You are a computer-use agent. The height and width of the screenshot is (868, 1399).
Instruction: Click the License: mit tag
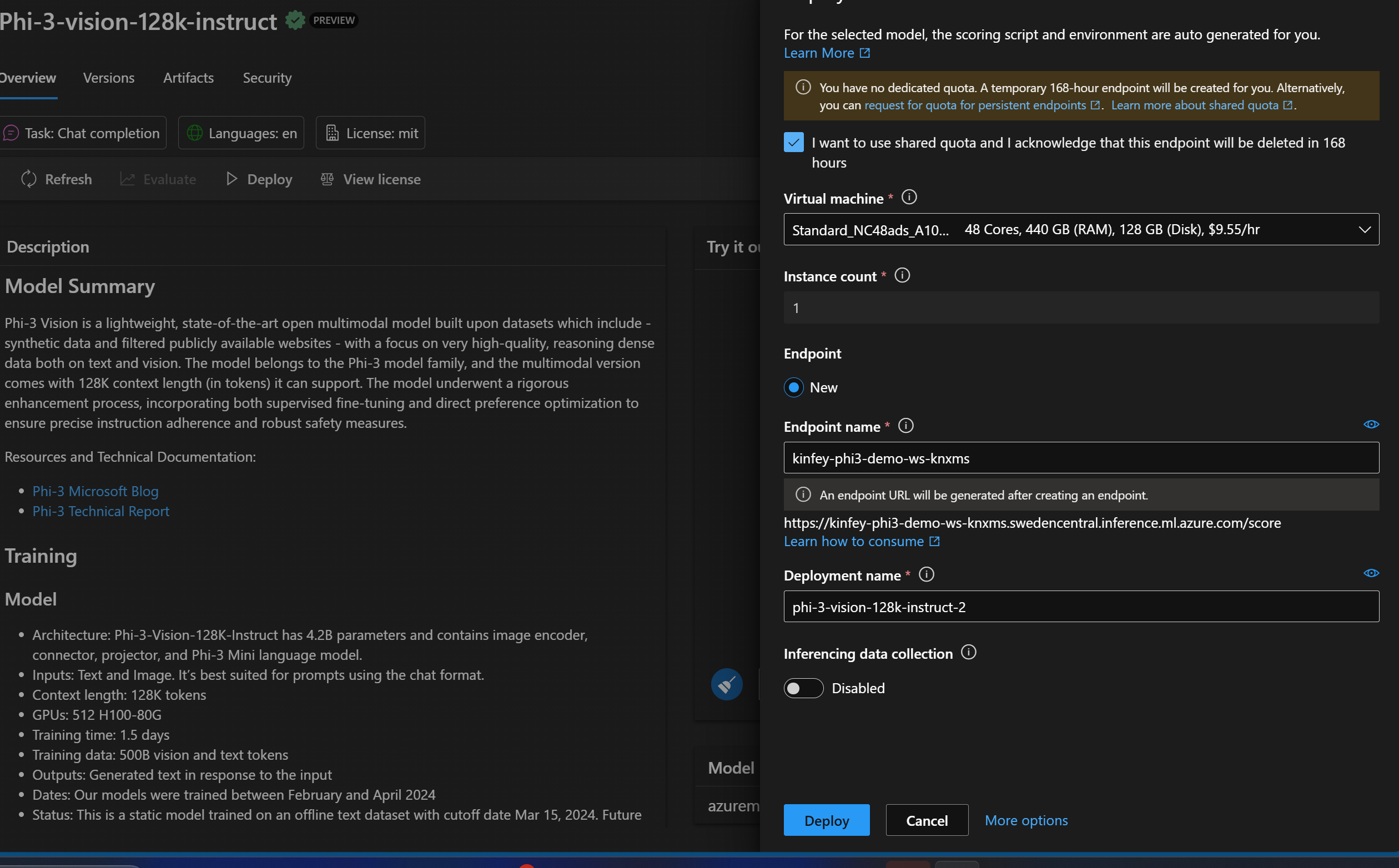coord(371,133)
